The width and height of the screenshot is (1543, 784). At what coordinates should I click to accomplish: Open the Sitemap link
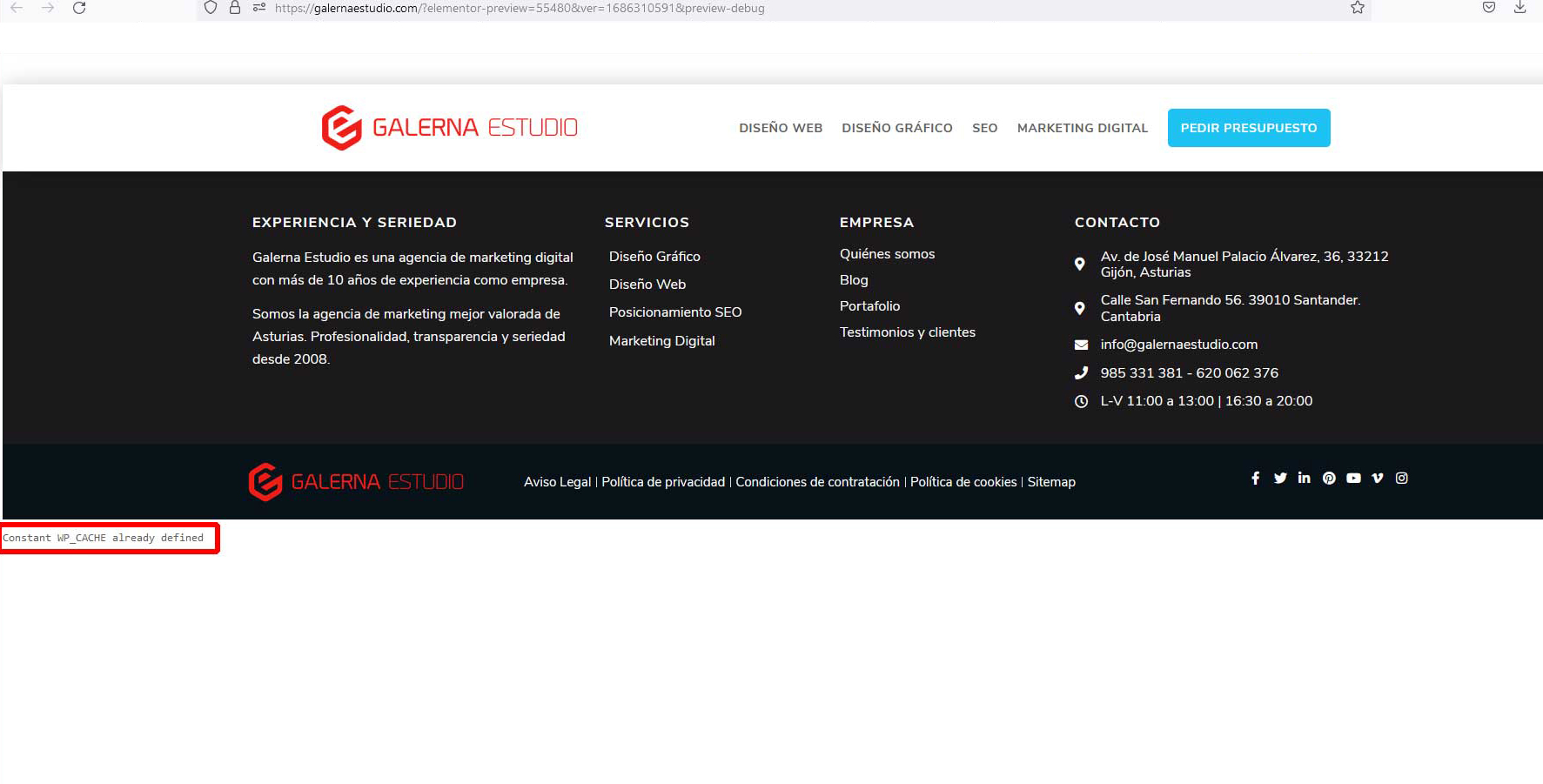(1051, 482)
